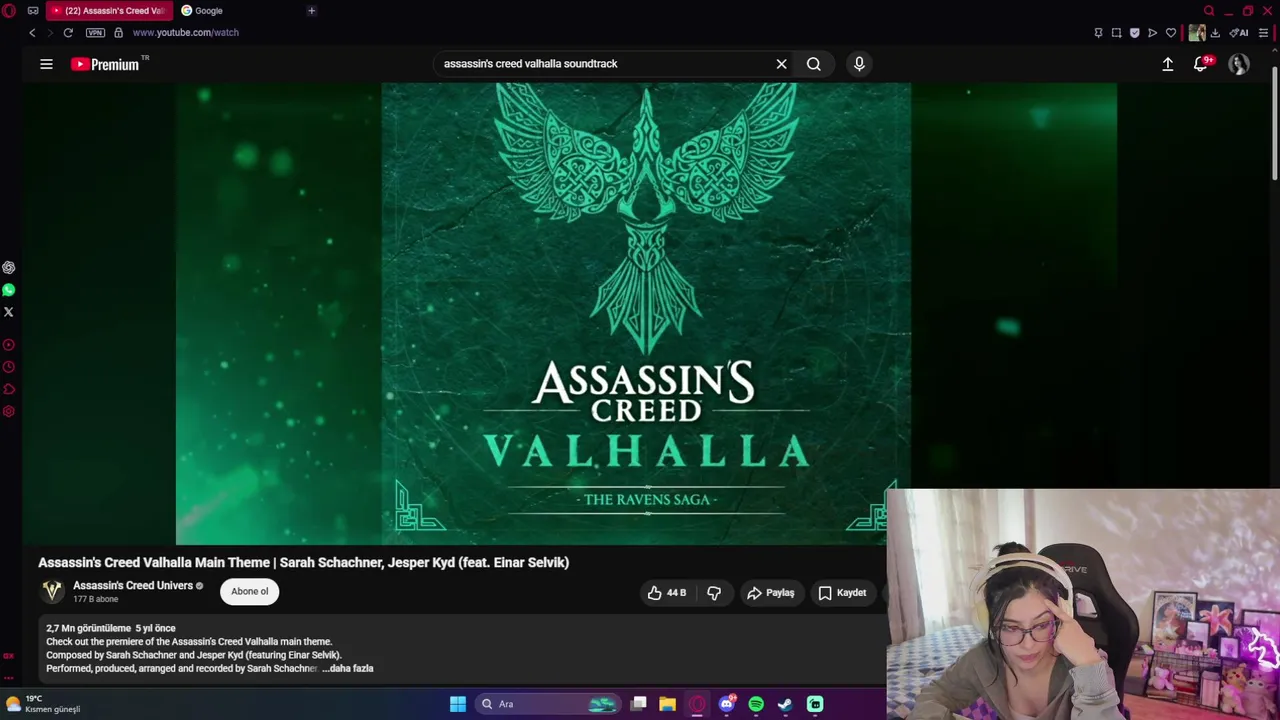Image resolution: width=1280 pixels, height=720 pixels.
Task: Open X (Twitter) in Opera sidebar
Action: point(9,312)
